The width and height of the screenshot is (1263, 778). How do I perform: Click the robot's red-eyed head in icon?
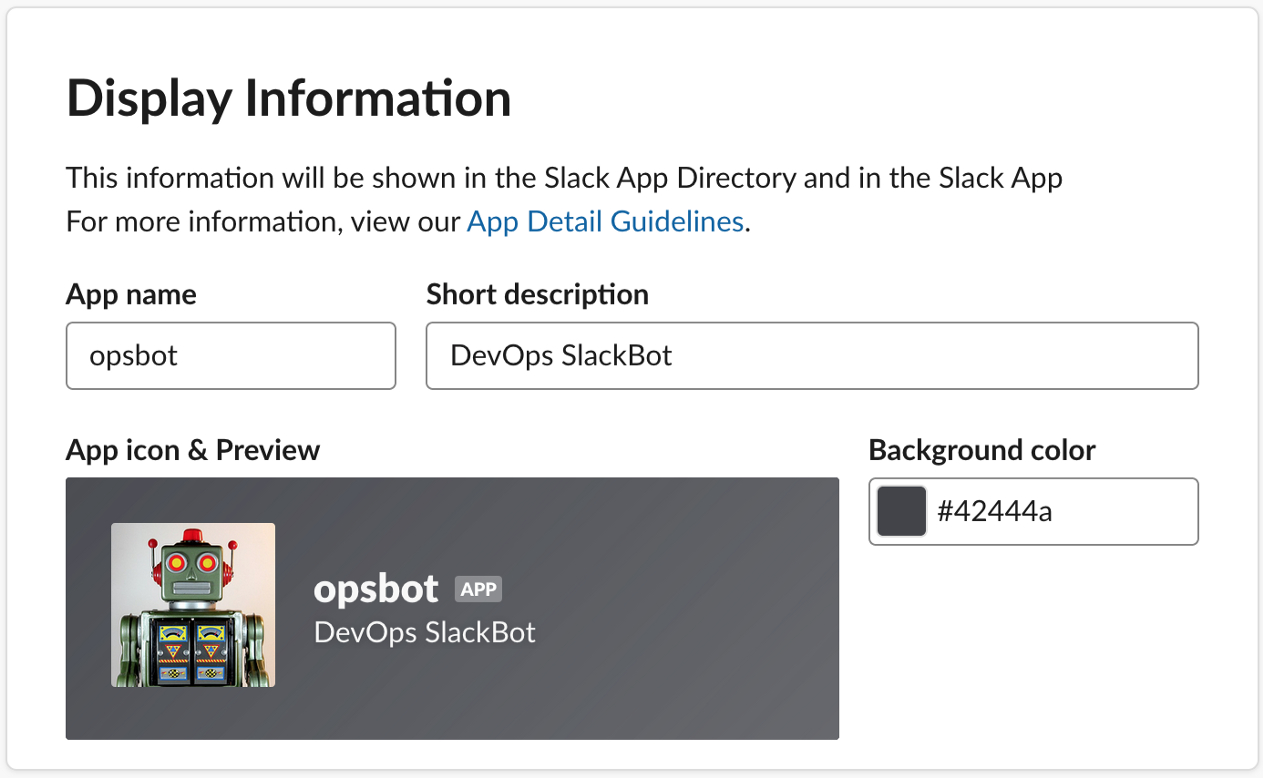pos(193,565)
